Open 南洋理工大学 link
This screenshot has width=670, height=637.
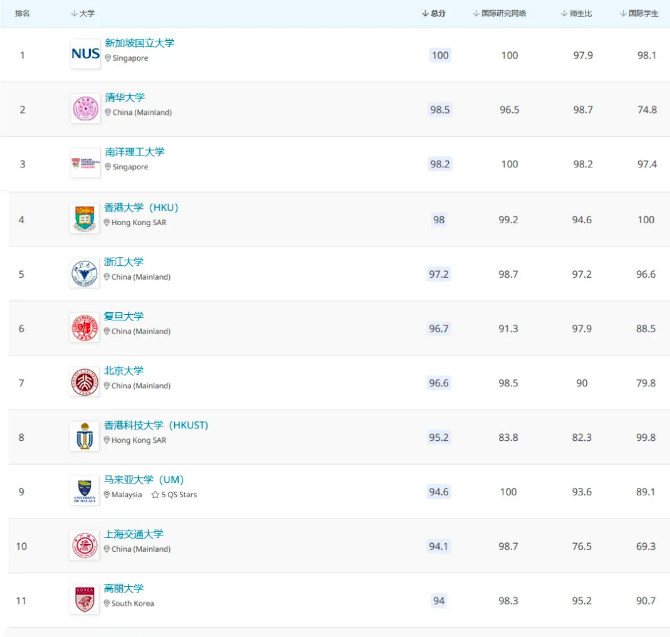pos(135,152)
